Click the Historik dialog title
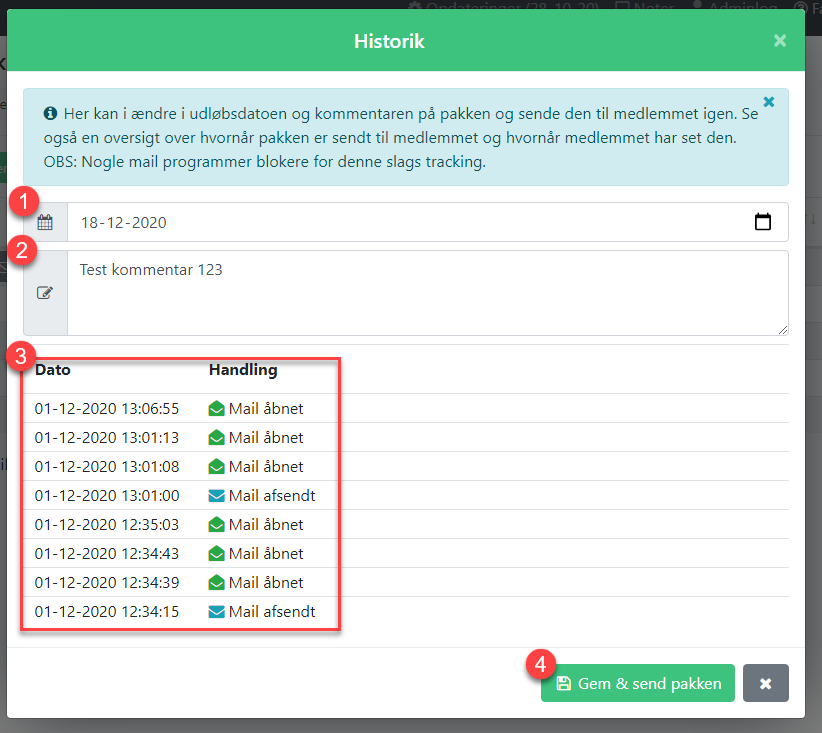The image size is (822, 733). (389, 41)
